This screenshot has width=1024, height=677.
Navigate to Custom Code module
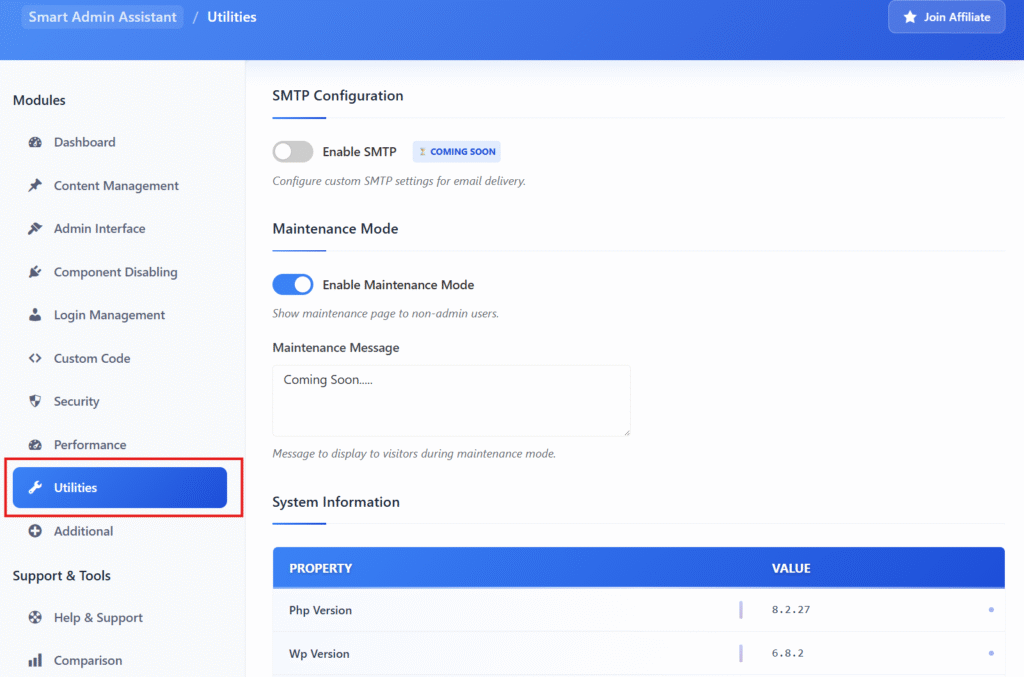(120, 358)
